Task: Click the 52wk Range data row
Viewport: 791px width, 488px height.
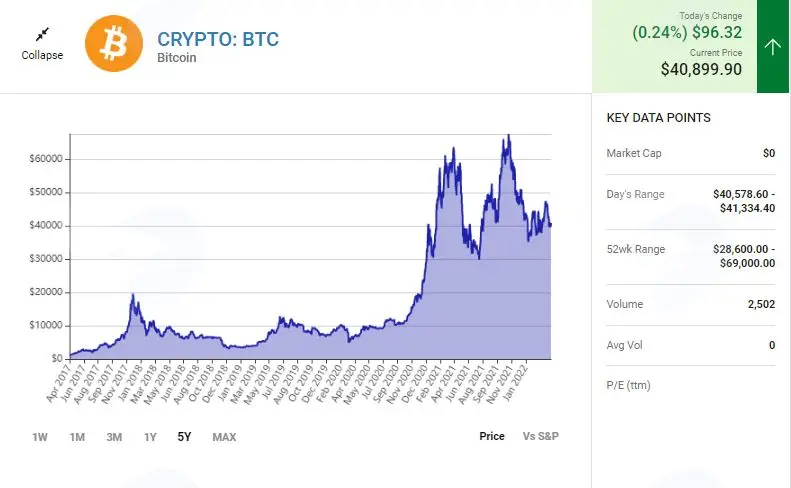Action: 691,256
